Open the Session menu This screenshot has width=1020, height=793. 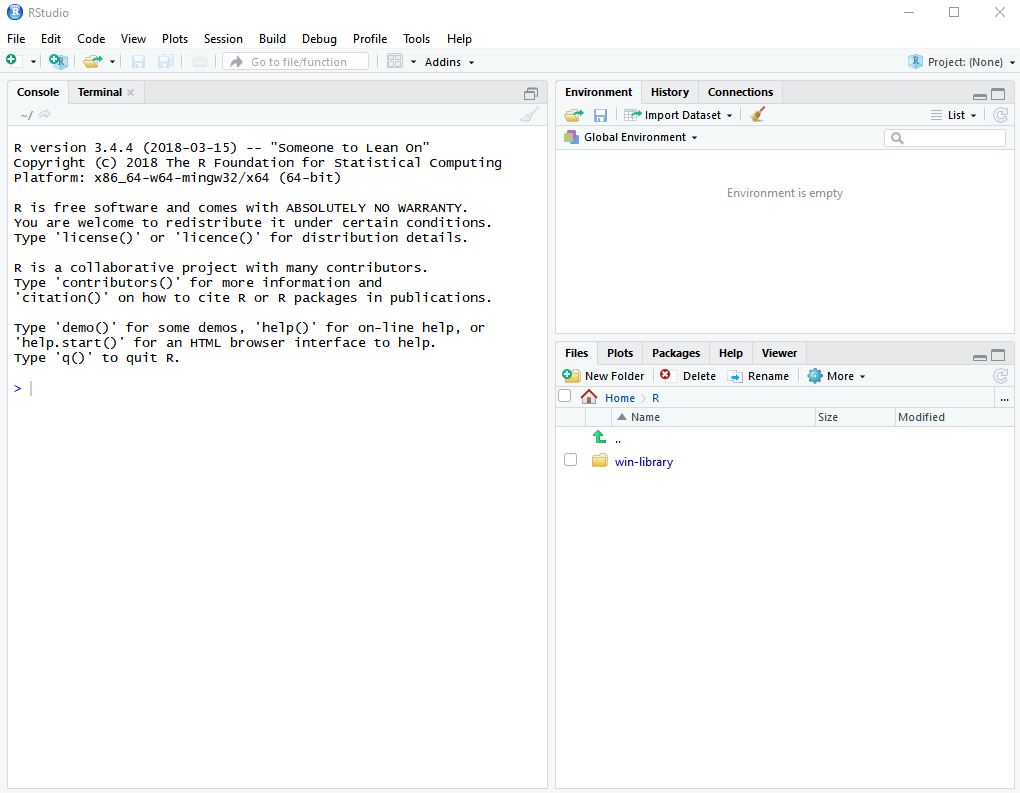coord(223,38)
